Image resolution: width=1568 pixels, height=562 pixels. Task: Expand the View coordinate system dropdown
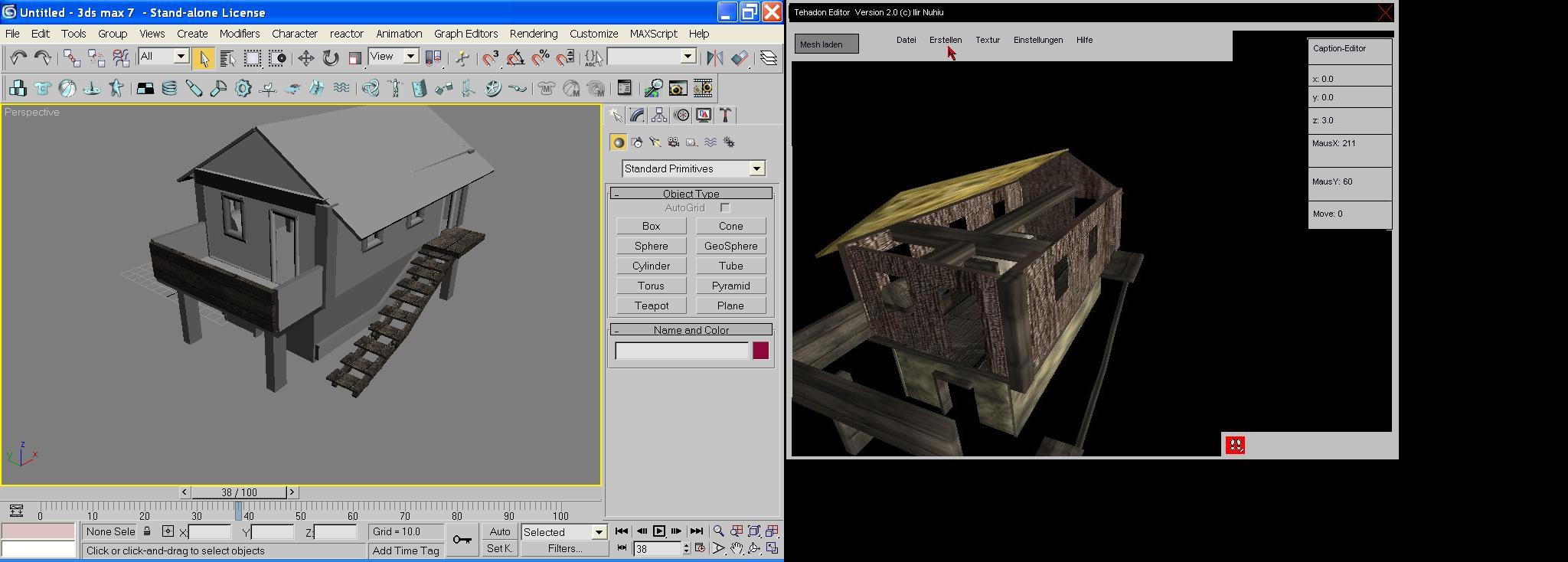[x=410, y=57]
